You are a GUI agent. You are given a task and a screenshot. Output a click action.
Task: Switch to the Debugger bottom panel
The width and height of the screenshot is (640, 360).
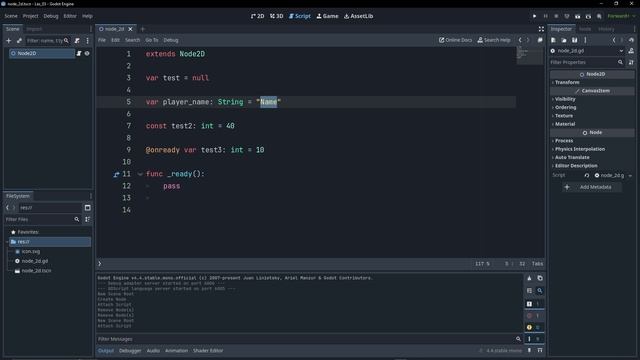pyautogui.click(x=130, y=351)
